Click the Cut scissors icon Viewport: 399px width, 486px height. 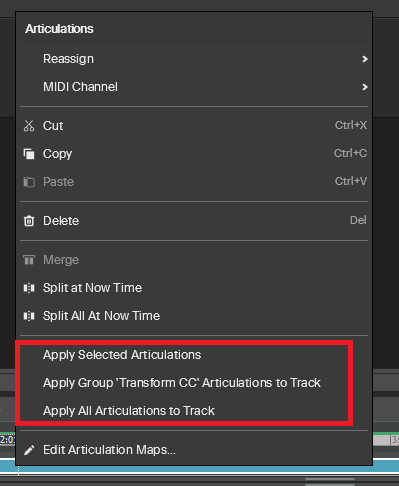[29, 126]
